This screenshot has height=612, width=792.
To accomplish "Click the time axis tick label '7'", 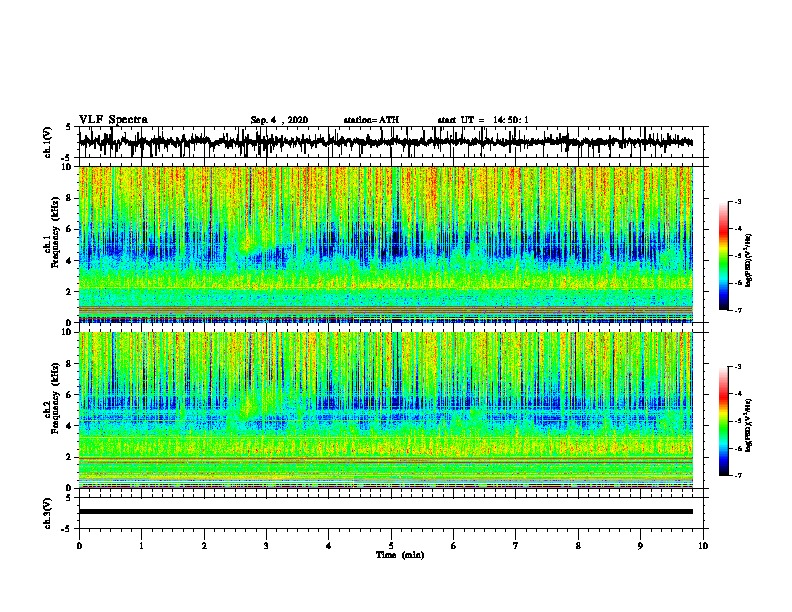I will click(x=516, y=545).
